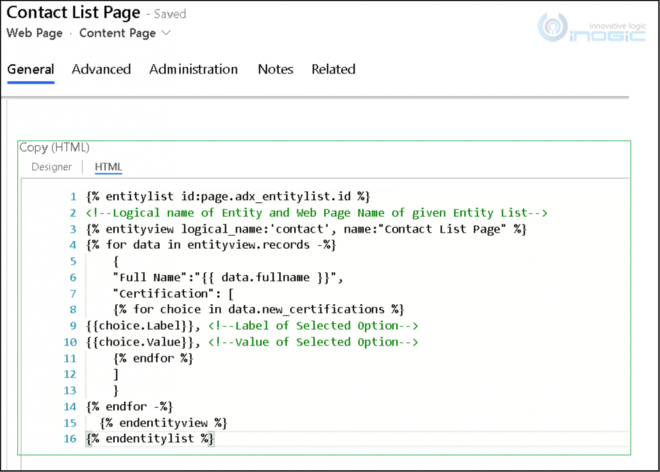Open the General tab
This screenshot has height=472, width=660.
pyautogui.click(x=31, y=69)
